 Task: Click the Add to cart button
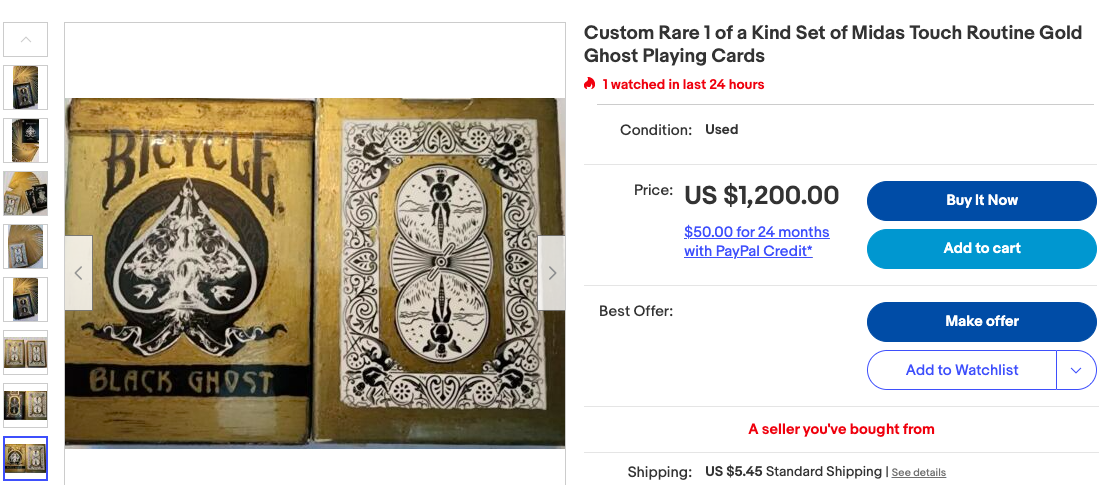[981, 248]
